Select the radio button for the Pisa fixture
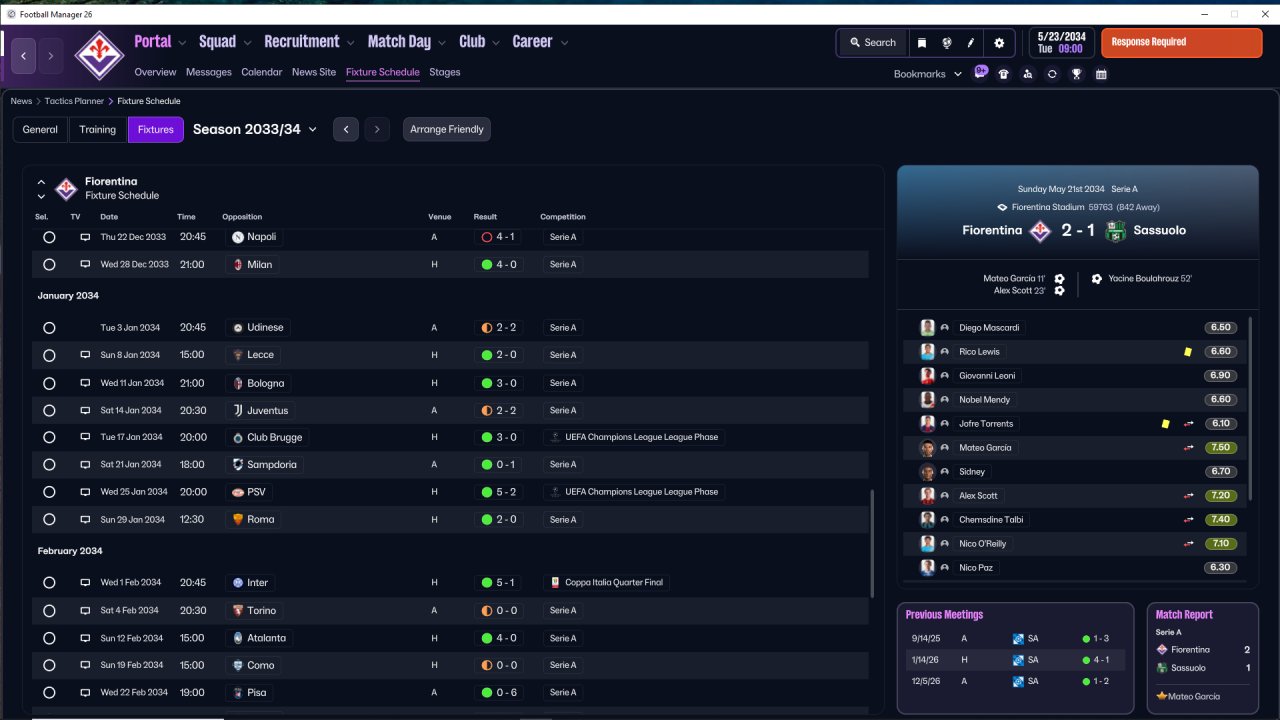Viewport: 1280px width, 720px height. click(x=49, y=693)
